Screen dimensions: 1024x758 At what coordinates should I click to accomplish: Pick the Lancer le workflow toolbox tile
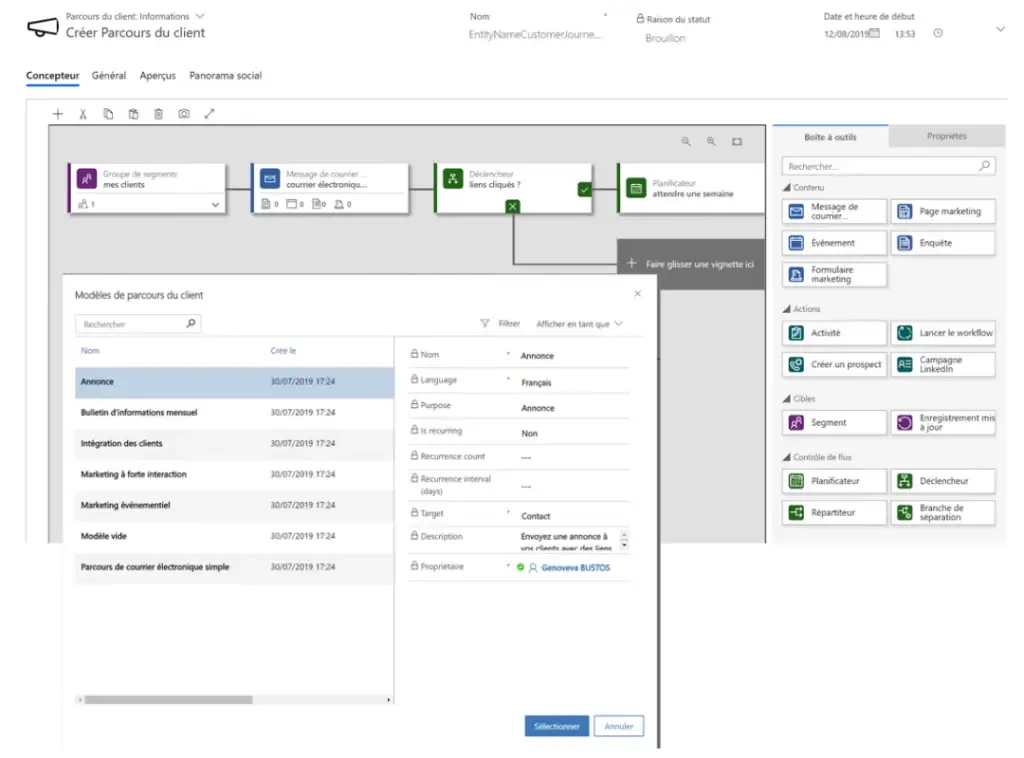click(943, 333)
